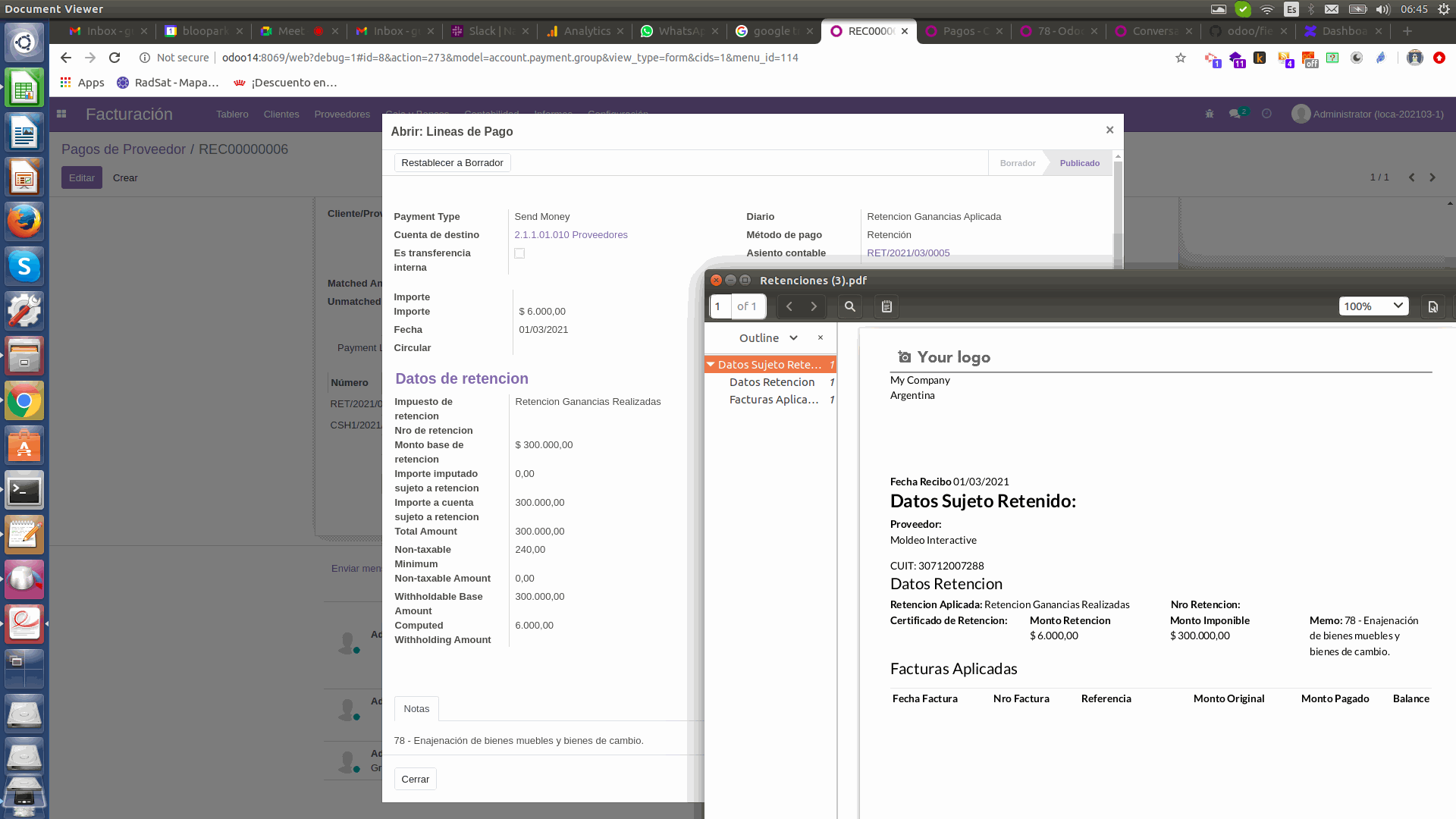Open the activities clock icon

pos(1266,114)
